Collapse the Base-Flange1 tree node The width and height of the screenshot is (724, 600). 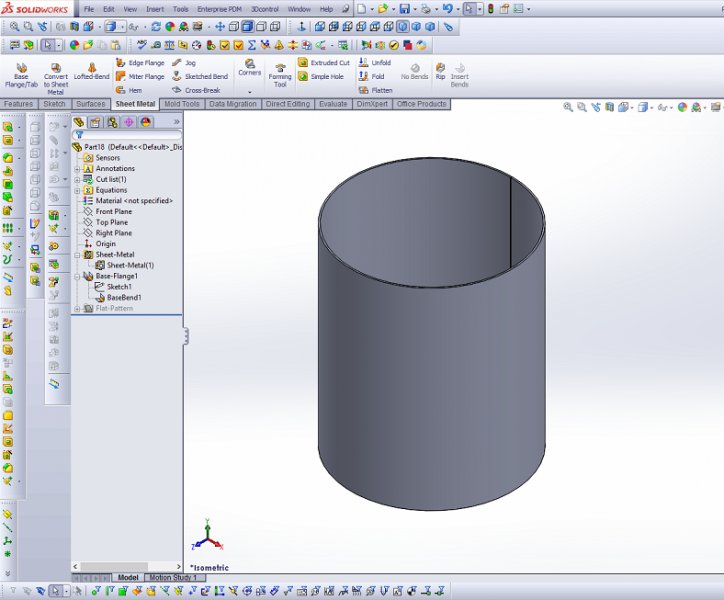point(77,276)
